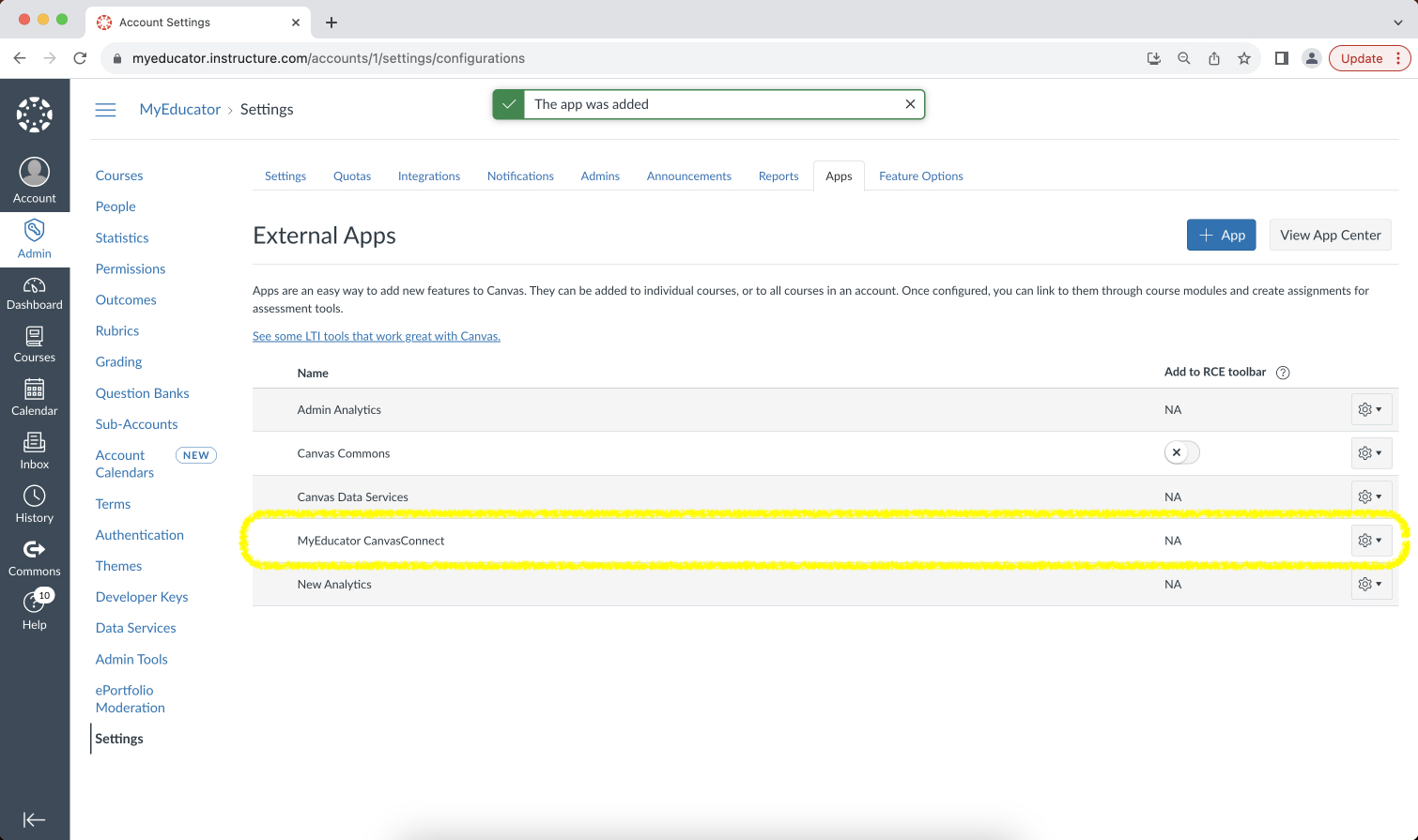Click the MyEducator breadcrumb link
The height and width of the screenshot is (840, 1418).
180,110
